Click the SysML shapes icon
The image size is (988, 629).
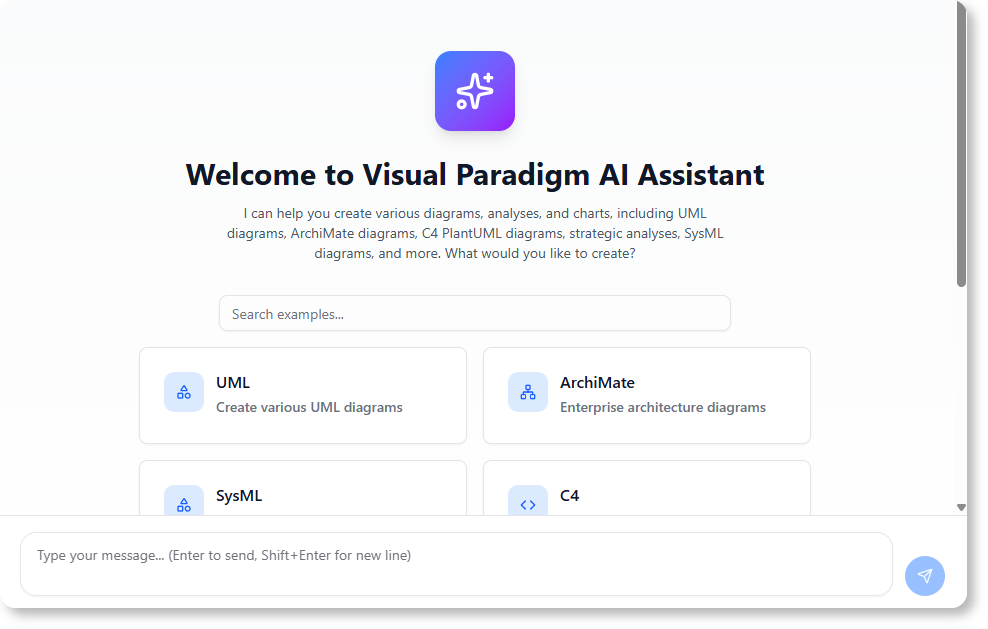pos(184,504)
